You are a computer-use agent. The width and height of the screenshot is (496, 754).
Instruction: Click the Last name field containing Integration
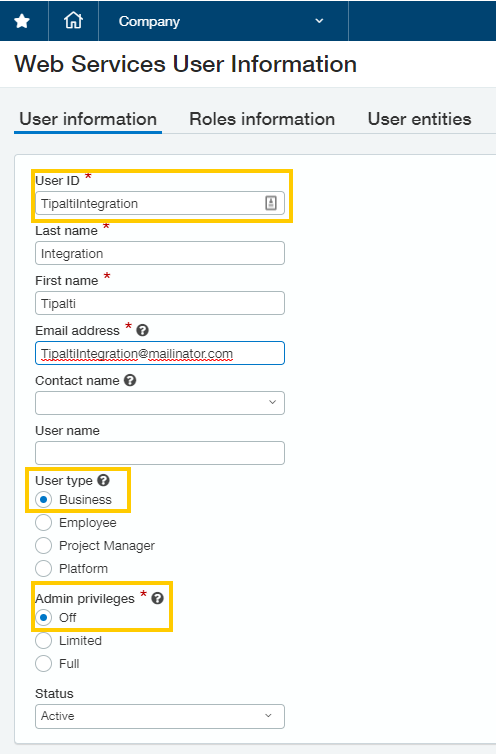pyautogui.click(x=160, y=253)
